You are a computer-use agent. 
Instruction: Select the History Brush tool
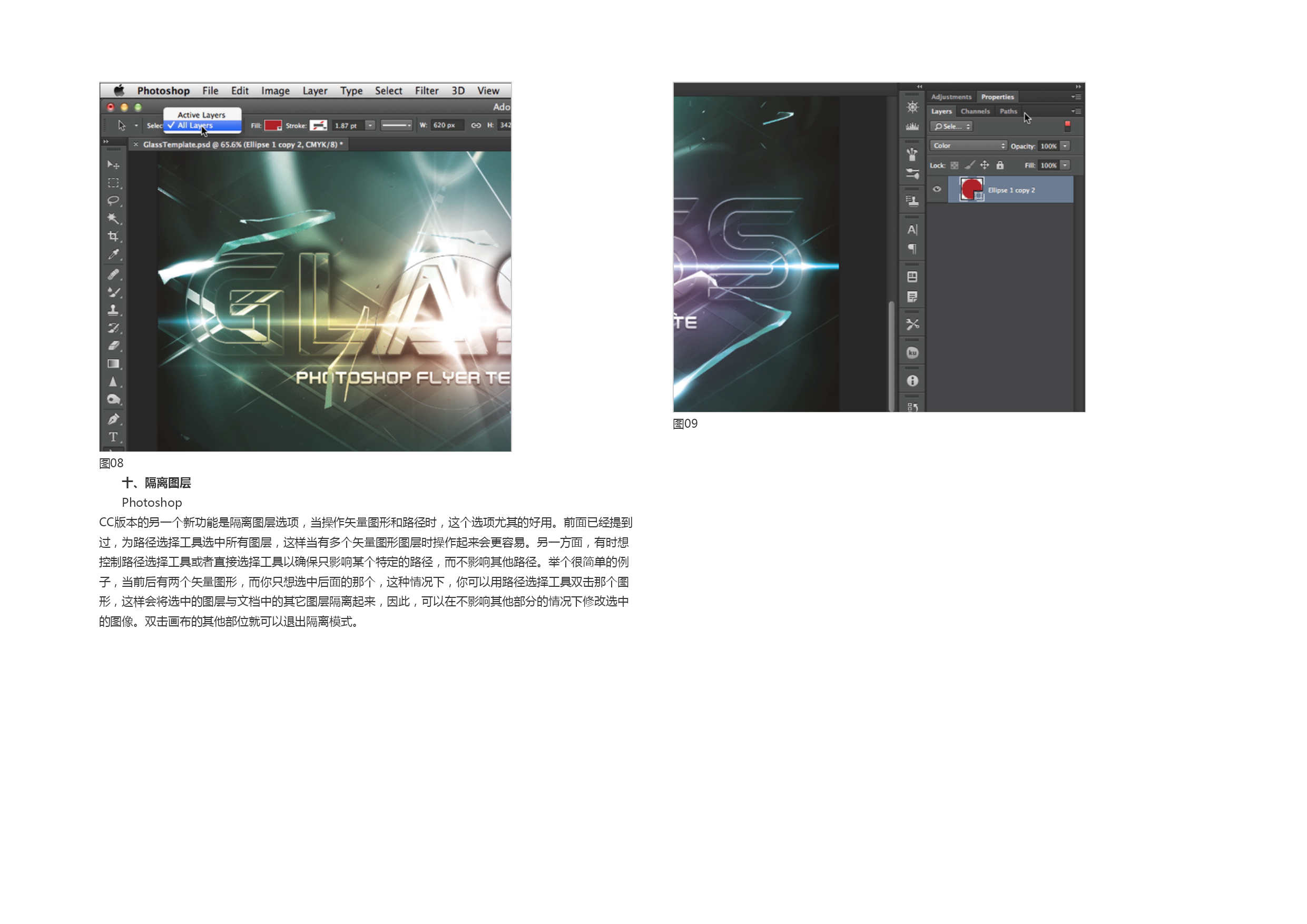(113, 328)
